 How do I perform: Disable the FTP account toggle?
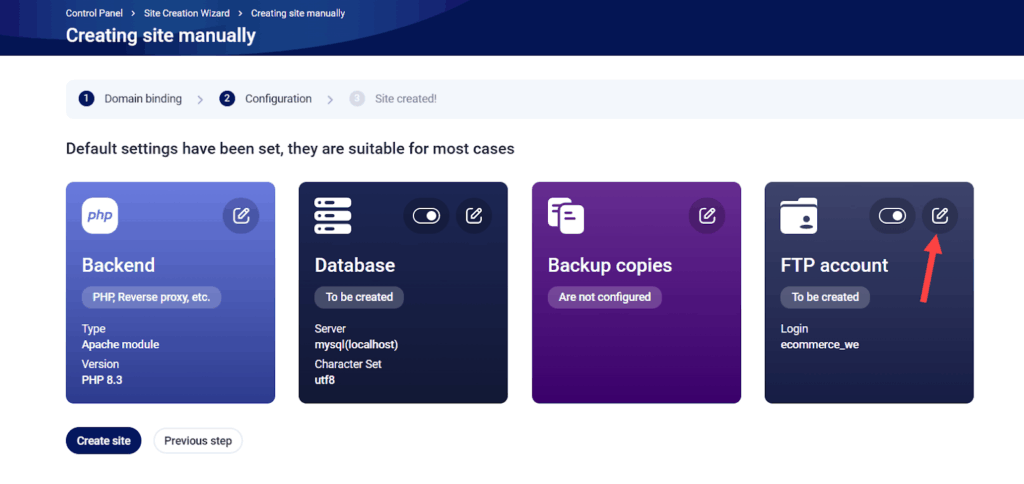click(892, 215)
